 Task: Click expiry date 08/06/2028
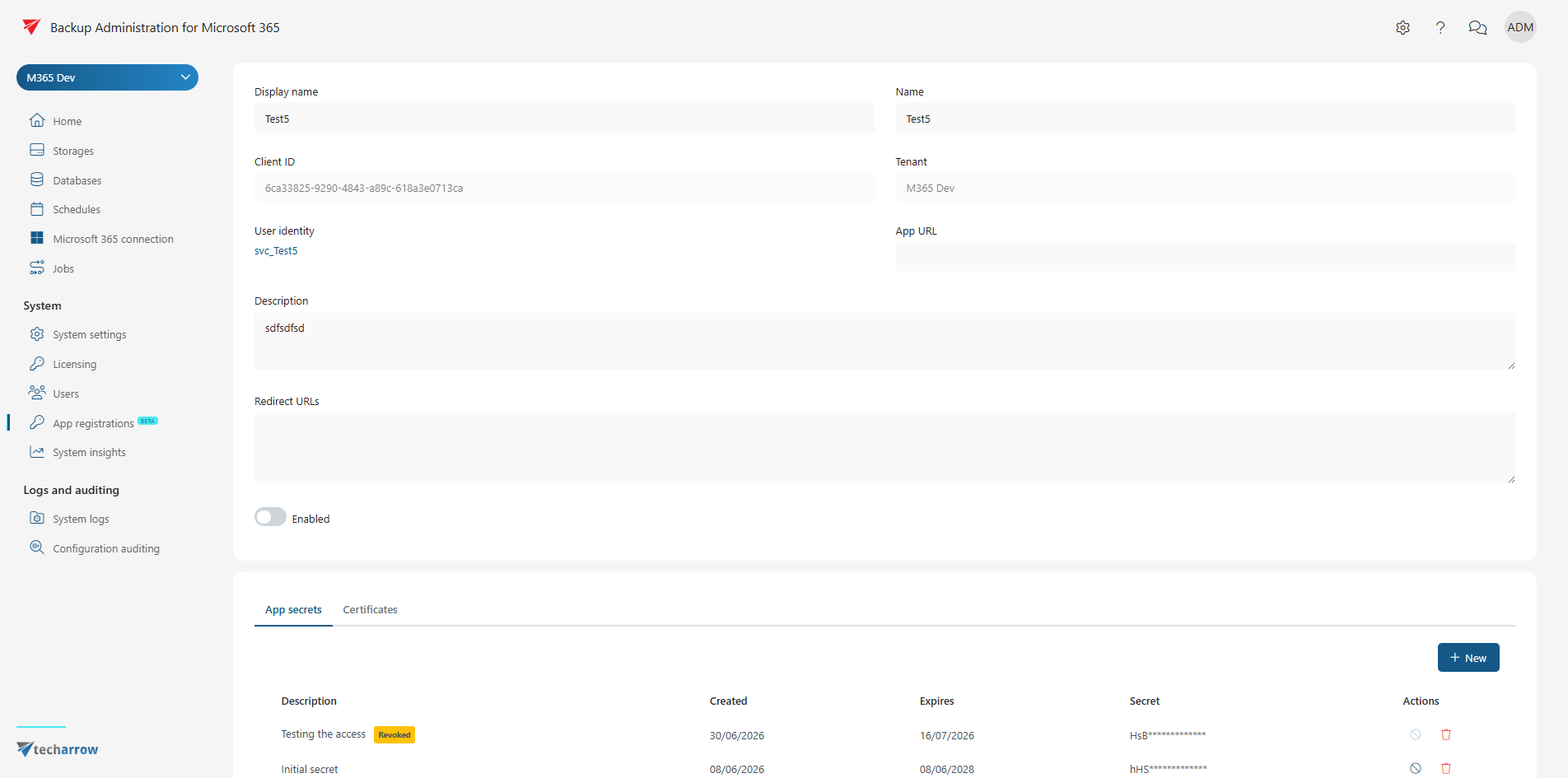[947, 770]
